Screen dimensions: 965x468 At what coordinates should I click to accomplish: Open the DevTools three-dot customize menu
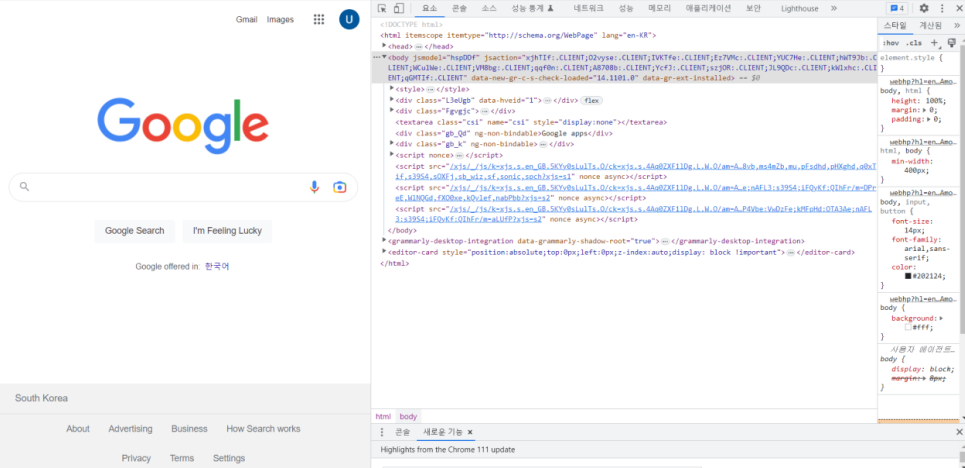942,9
